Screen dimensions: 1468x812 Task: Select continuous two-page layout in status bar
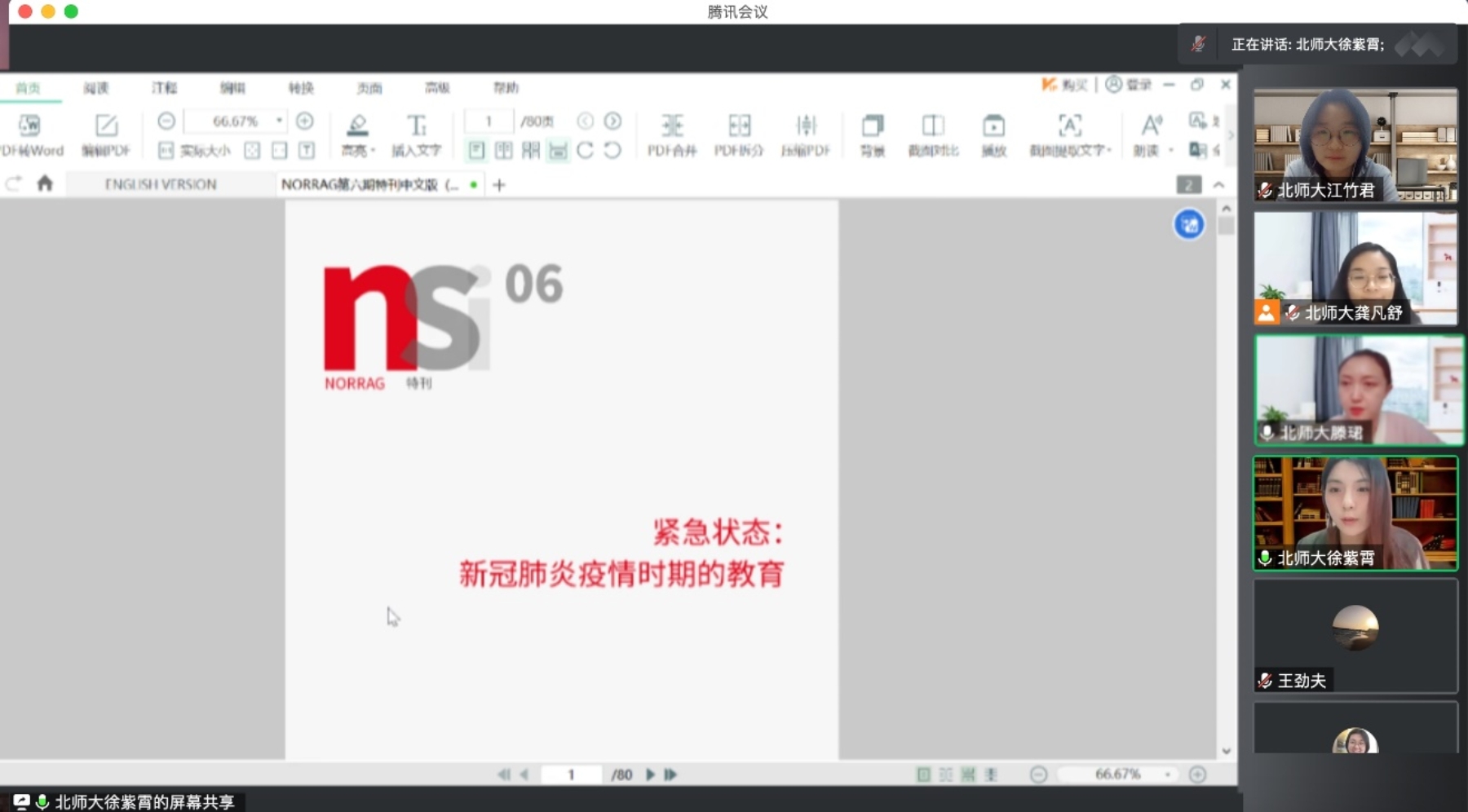pyautogui.click(x=968, y=774)
